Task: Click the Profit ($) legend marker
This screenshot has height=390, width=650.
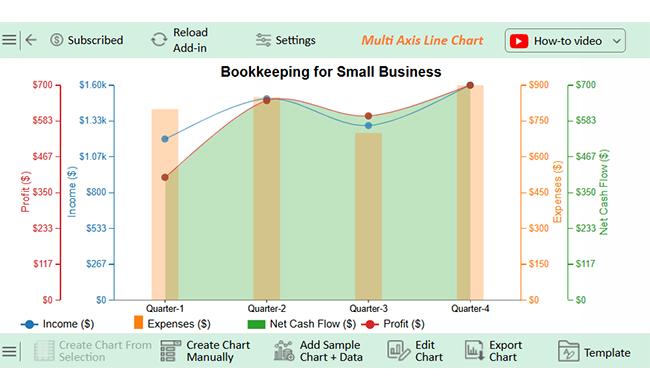Action: click(370, 325)
